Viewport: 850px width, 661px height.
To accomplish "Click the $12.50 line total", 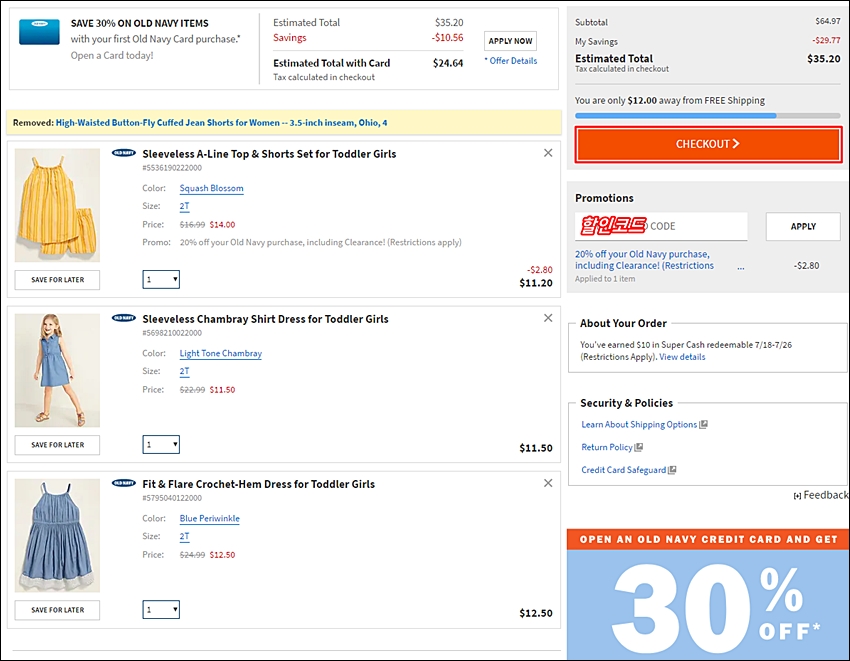I will pos(536,613).
